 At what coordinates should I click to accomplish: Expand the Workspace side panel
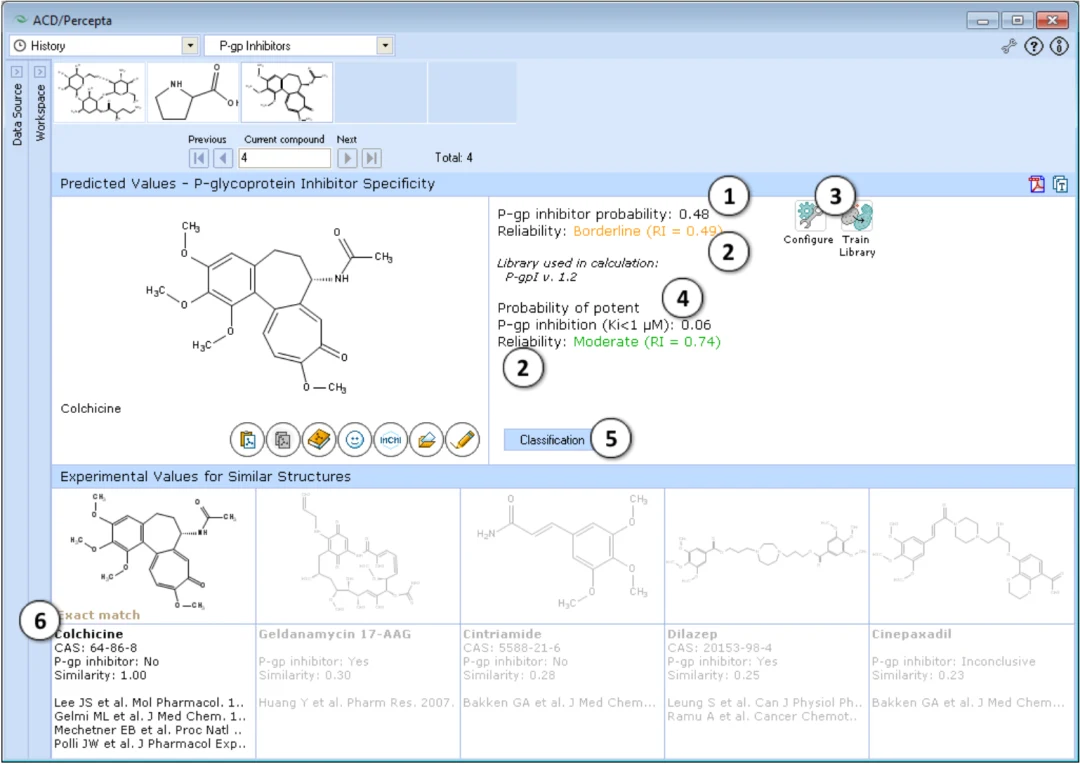[40, 72]
